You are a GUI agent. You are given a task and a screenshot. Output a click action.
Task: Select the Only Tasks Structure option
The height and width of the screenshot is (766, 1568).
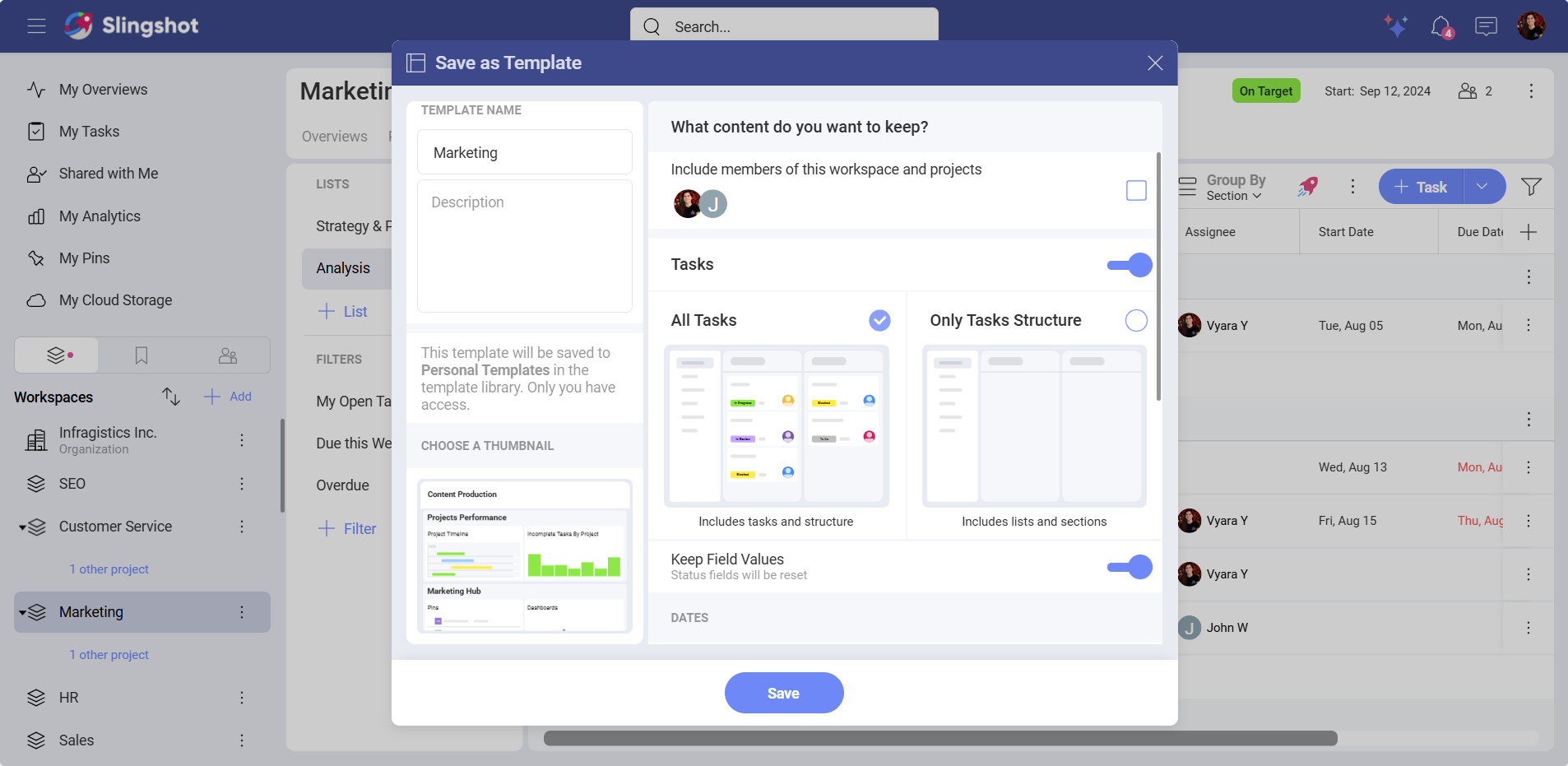tap(1134, 320)
